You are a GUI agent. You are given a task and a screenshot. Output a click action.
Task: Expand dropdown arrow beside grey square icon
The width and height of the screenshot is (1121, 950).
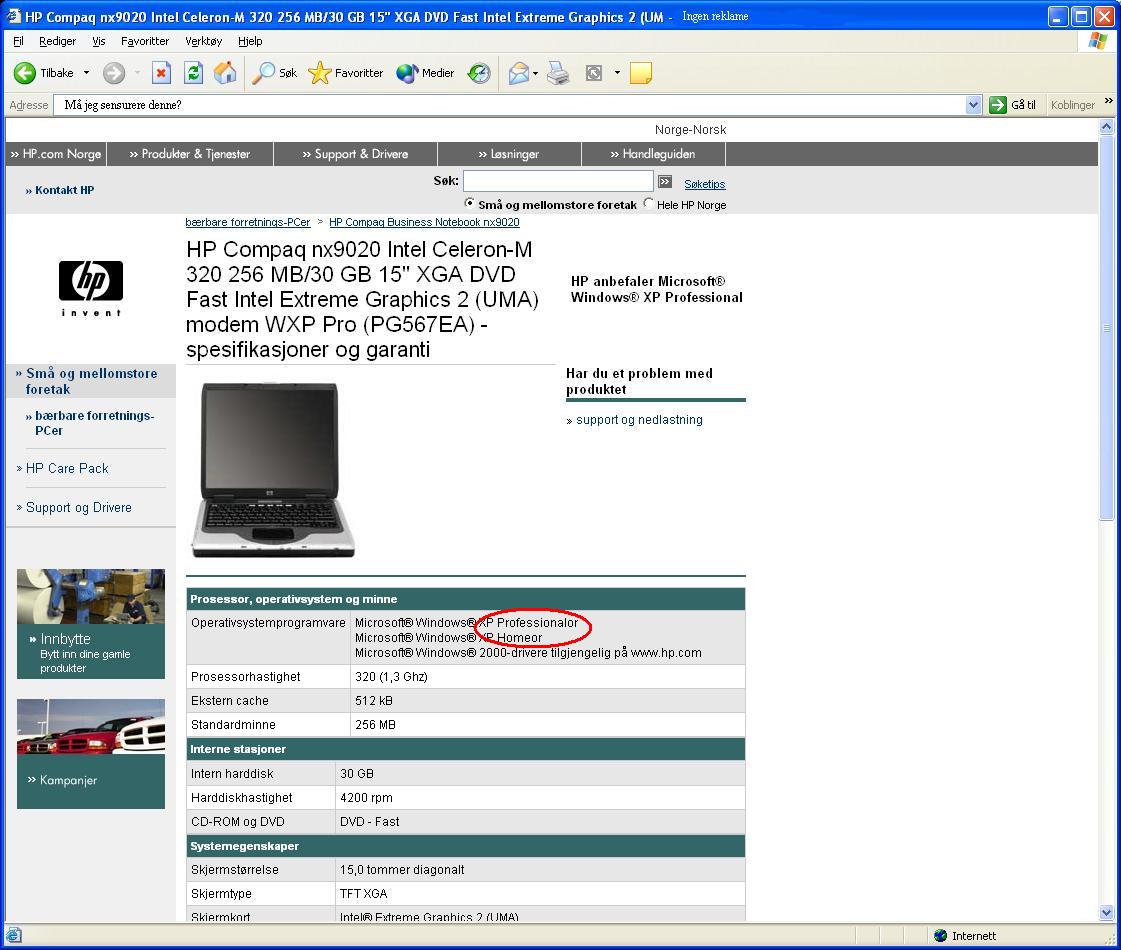click(617, 73)
